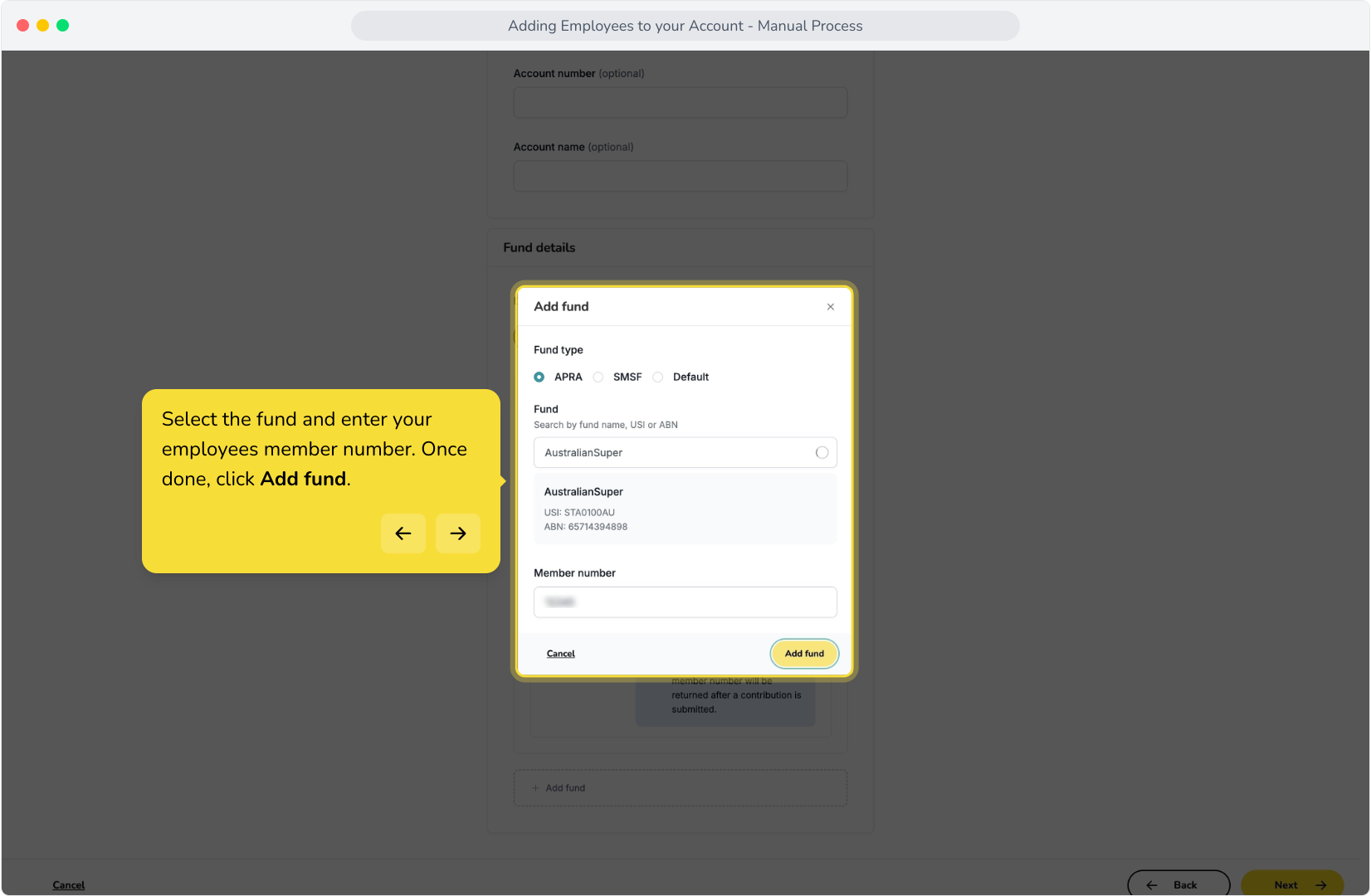The width and height of the screenshot is (1371, 896).
Task: Select the Default fund type radio button
Action: (x=658, y=377)
